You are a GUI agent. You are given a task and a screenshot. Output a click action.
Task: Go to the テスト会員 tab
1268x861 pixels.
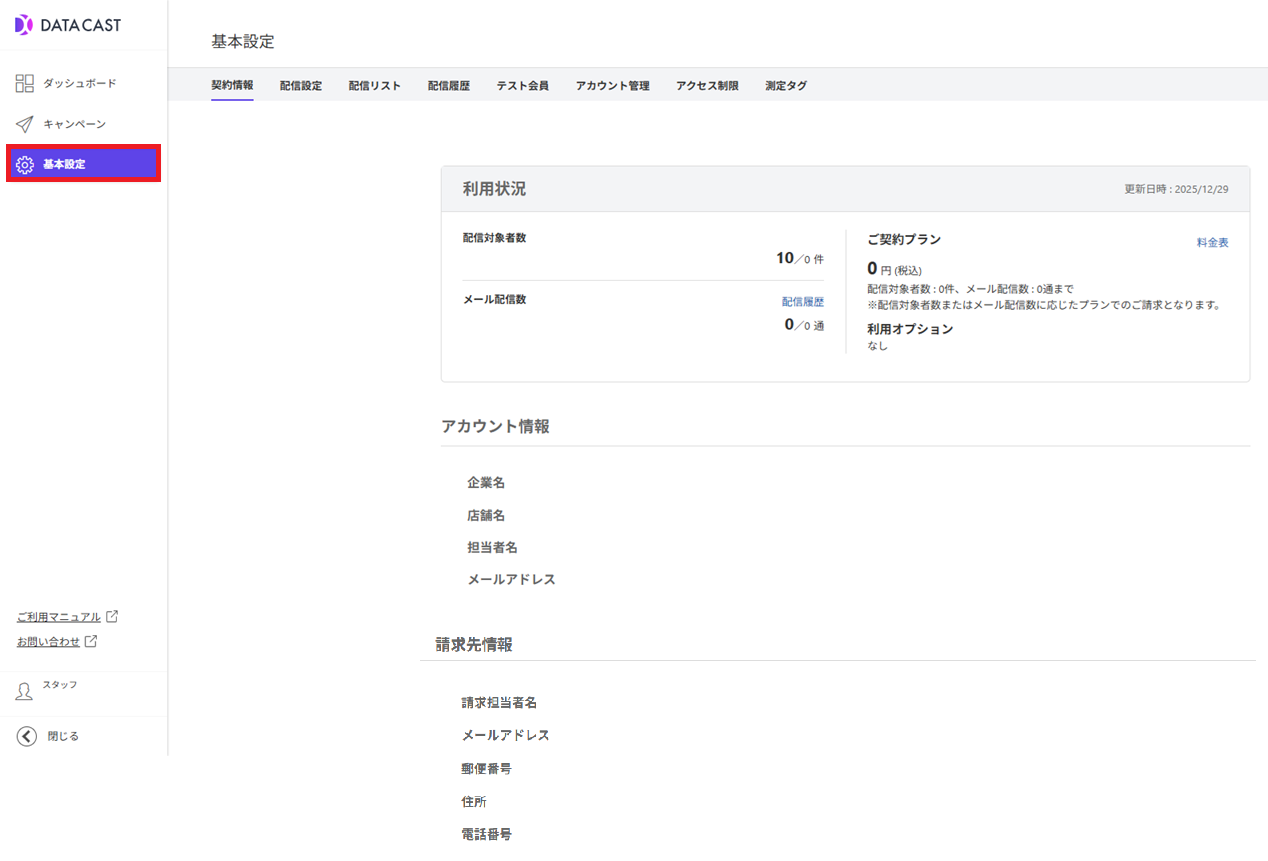click(x=522, y=86)
